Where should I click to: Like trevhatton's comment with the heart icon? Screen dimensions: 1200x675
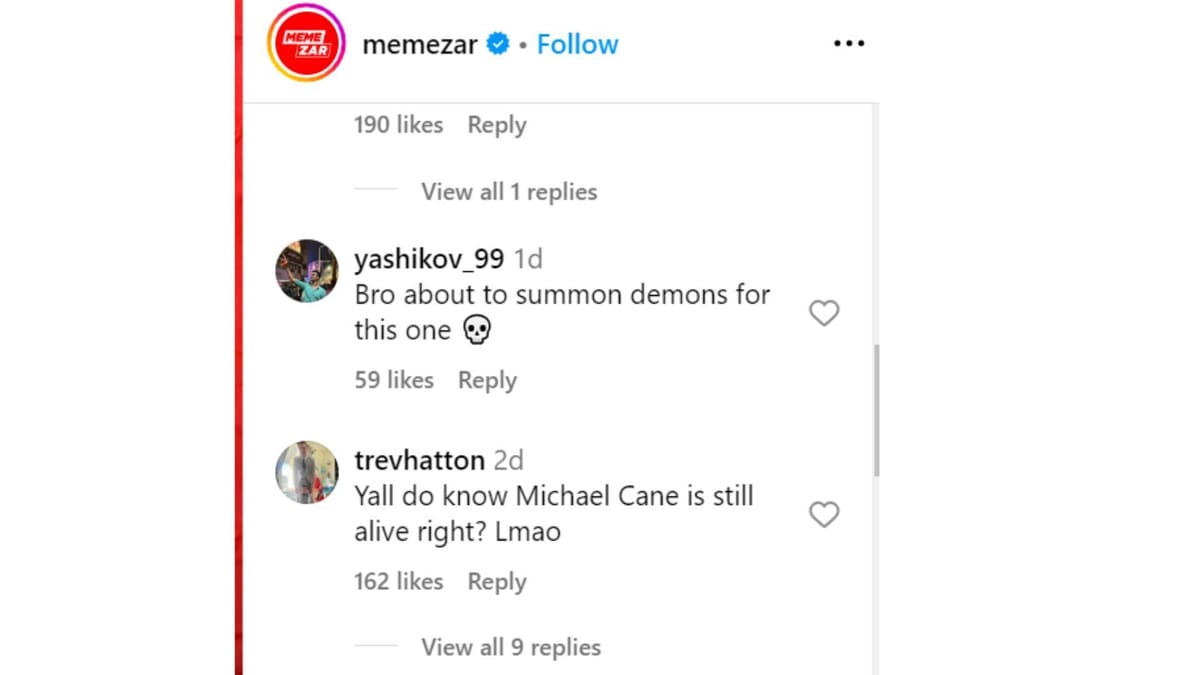[x=824, y=515]
